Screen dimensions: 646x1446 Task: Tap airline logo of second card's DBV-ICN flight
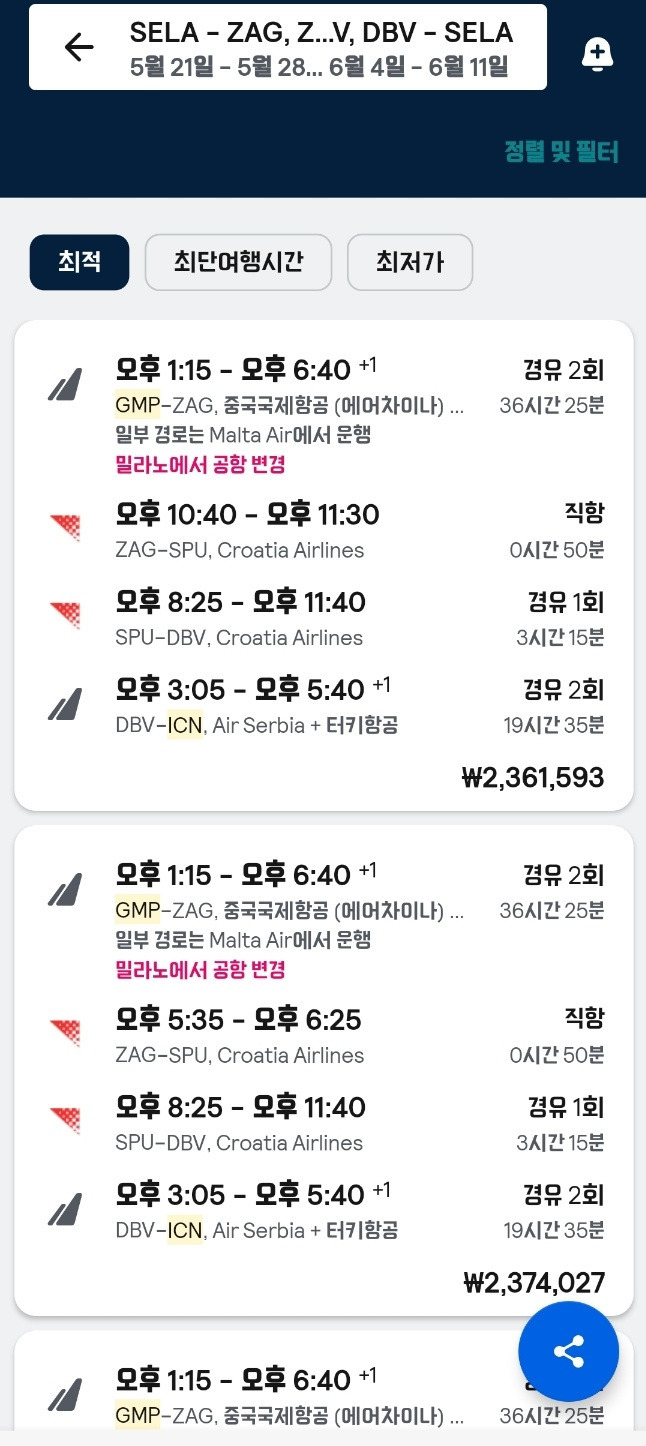(65, 1209)
